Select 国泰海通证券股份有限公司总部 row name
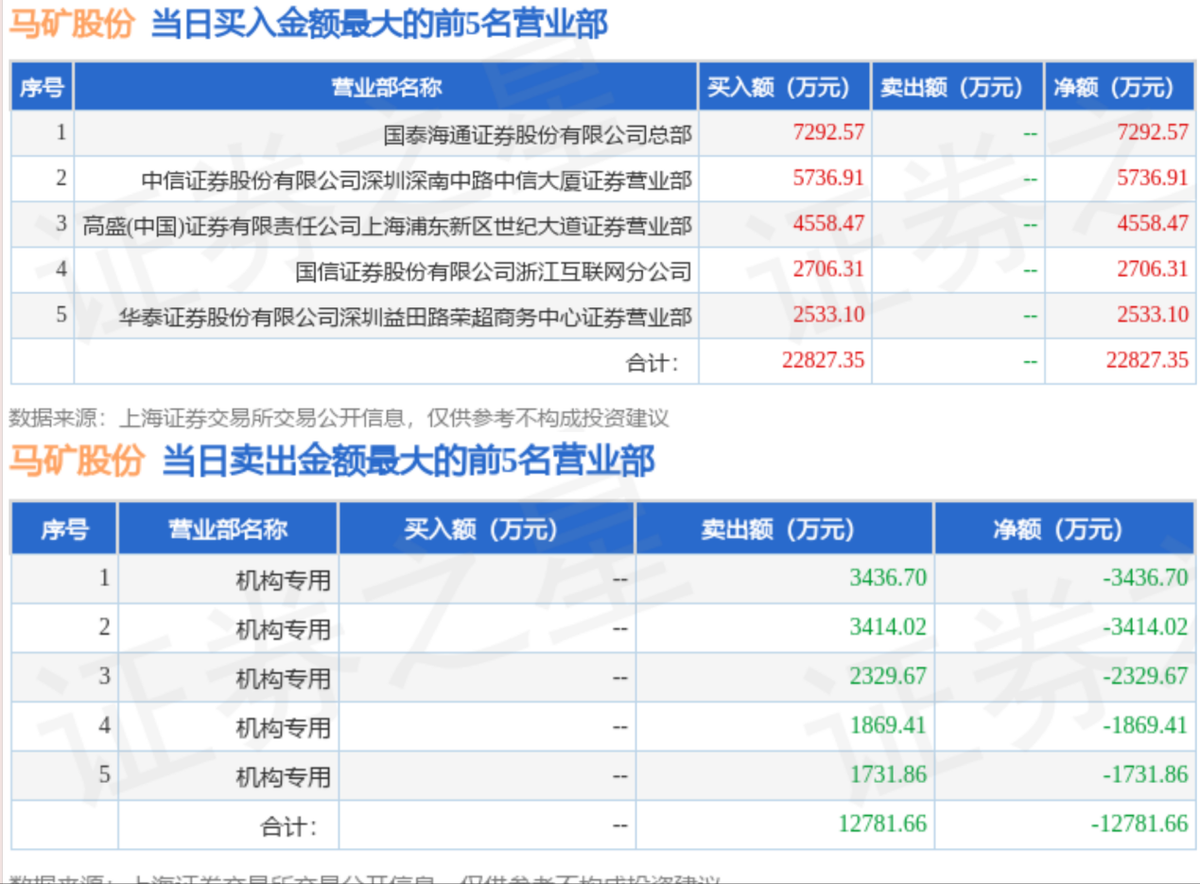 tap(537, 133)
